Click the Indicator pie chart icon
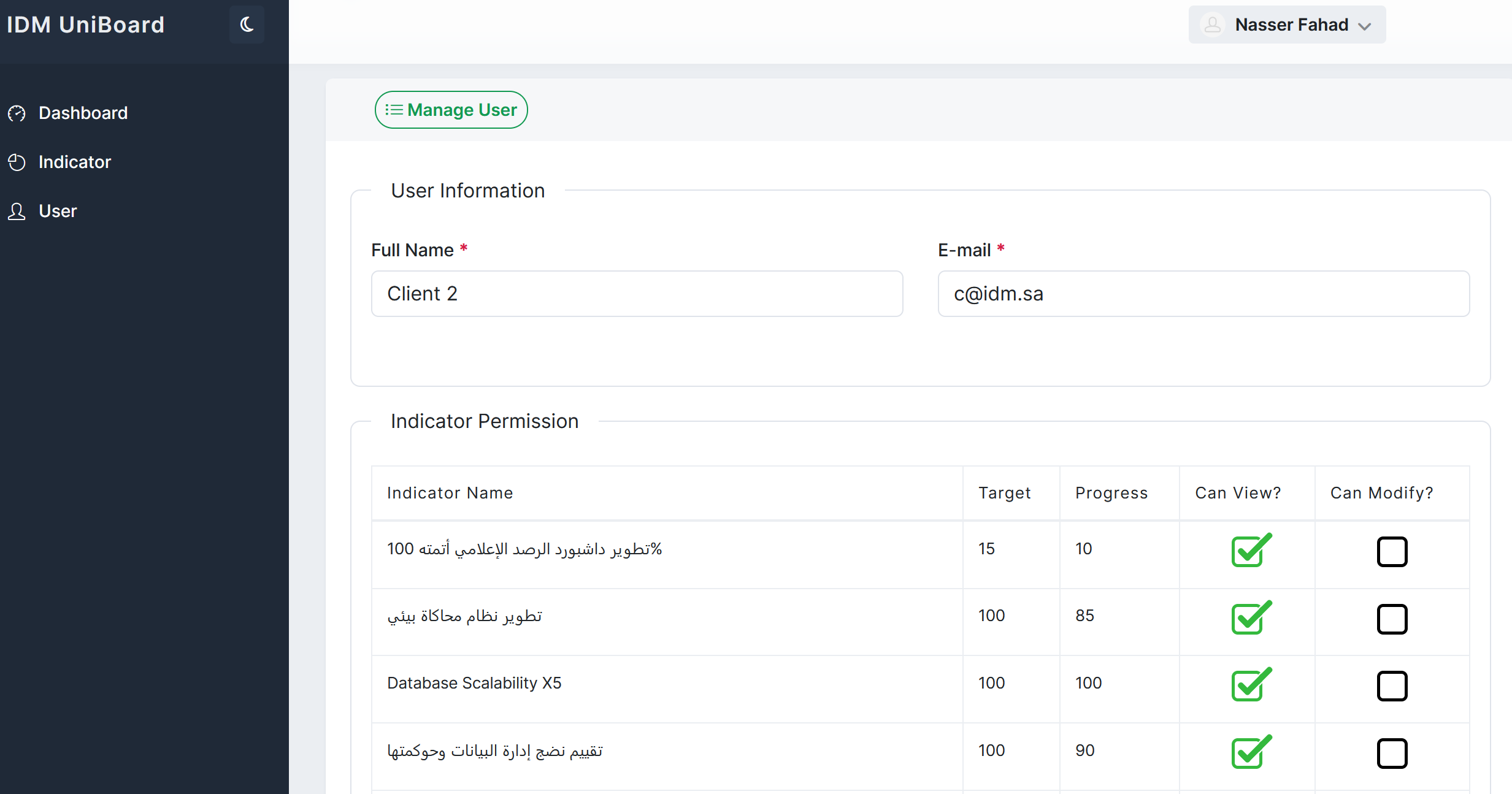 17,162
